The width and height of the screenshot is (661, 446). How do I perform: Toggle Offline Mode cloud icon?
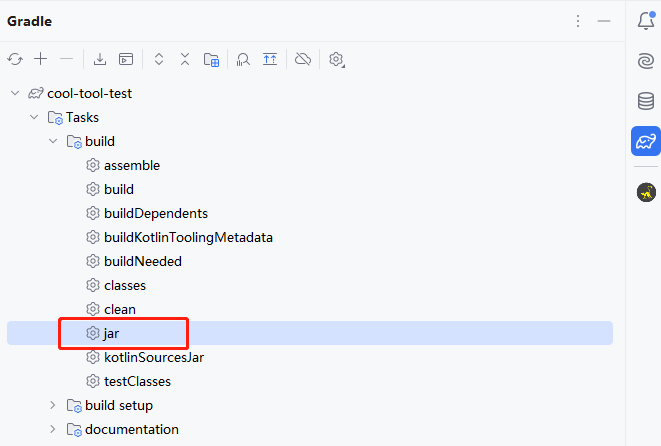(302, 60)
